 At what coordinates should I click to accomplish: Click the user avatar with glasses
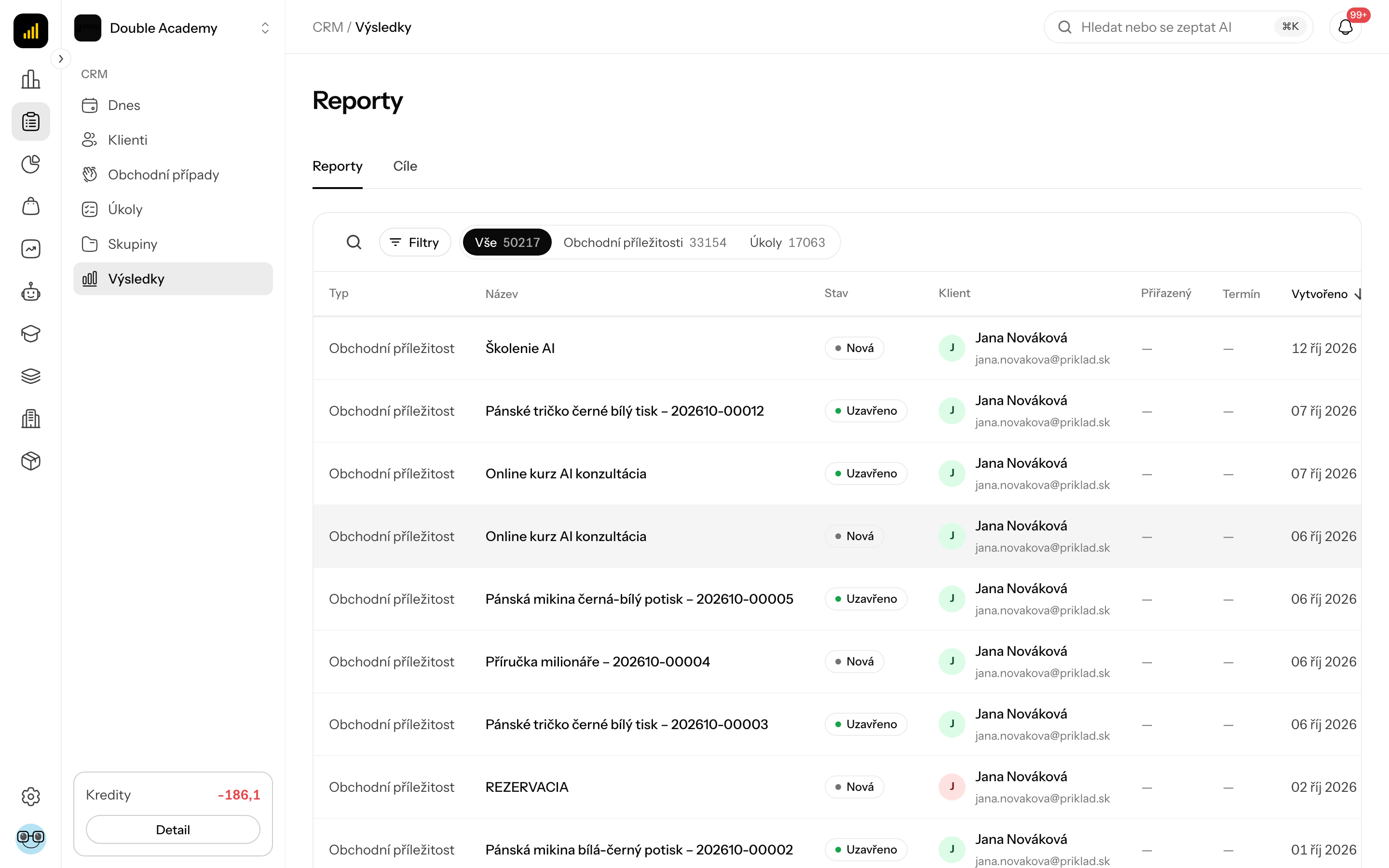click(x=30, y=839)
